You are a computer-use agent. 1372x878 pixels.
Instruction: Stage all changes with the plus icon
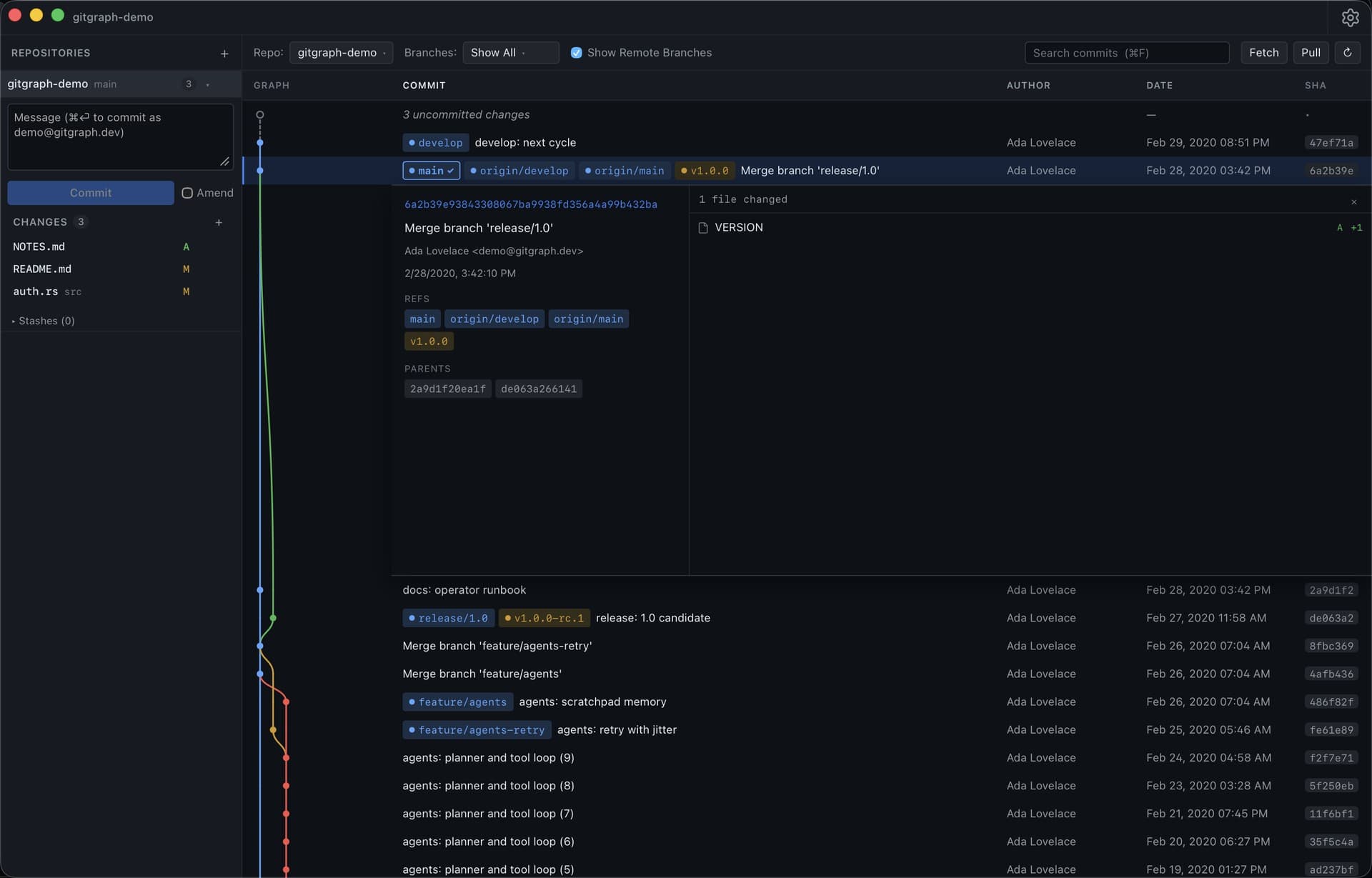(219, 223)
